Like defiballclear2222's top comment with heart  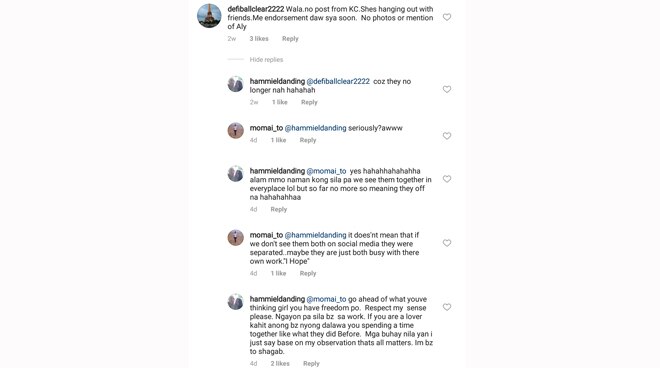coord(447,17)
